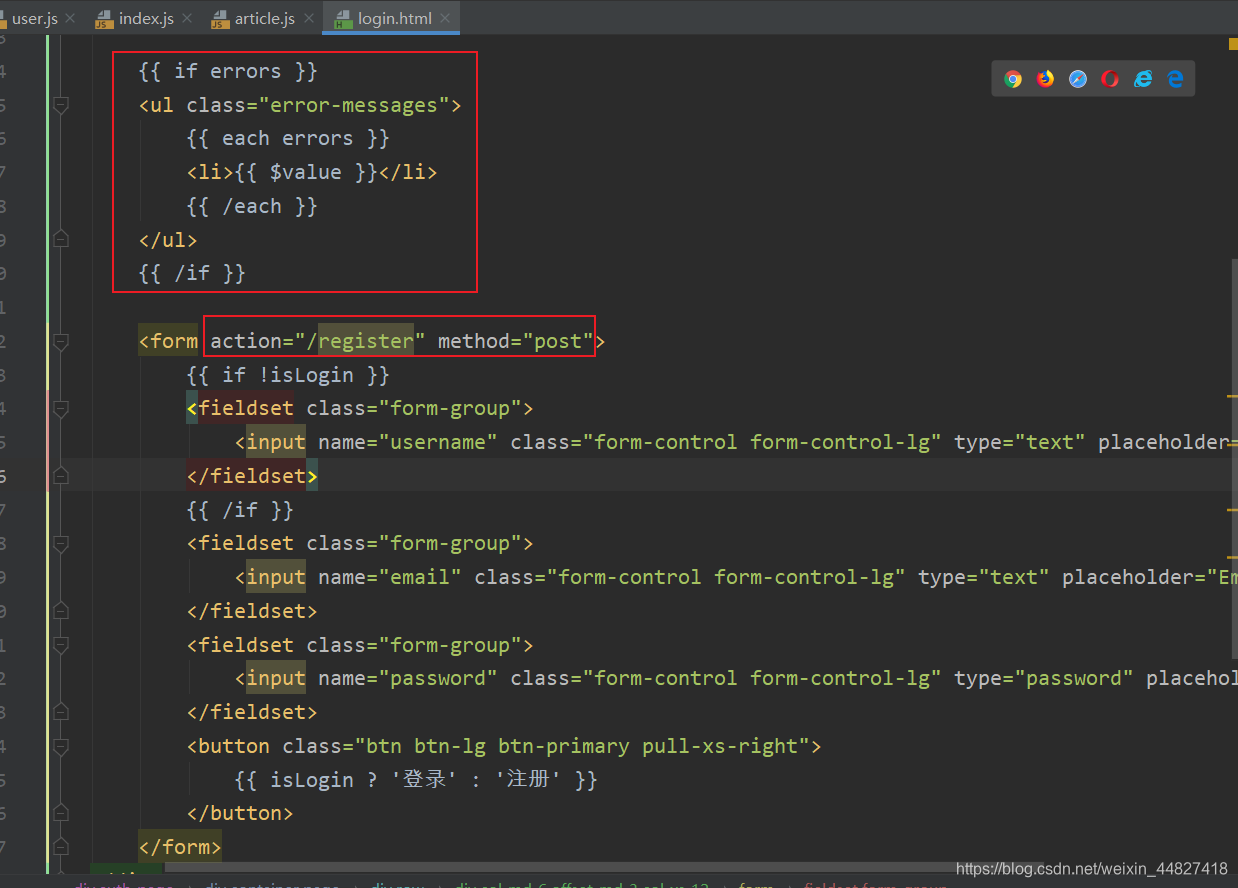Image resolution: width=1238 pixels, height=888 pixels.
Task: Open page in Internet Explorer icon
Action: point(1143,79)
